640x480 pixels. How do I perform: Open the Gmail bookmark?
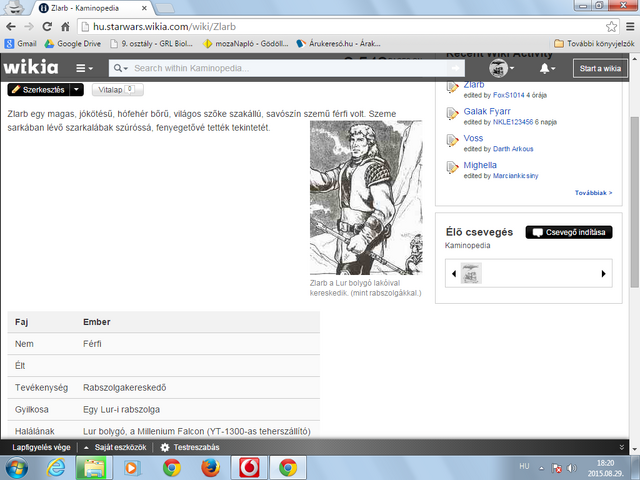(21, 44)
